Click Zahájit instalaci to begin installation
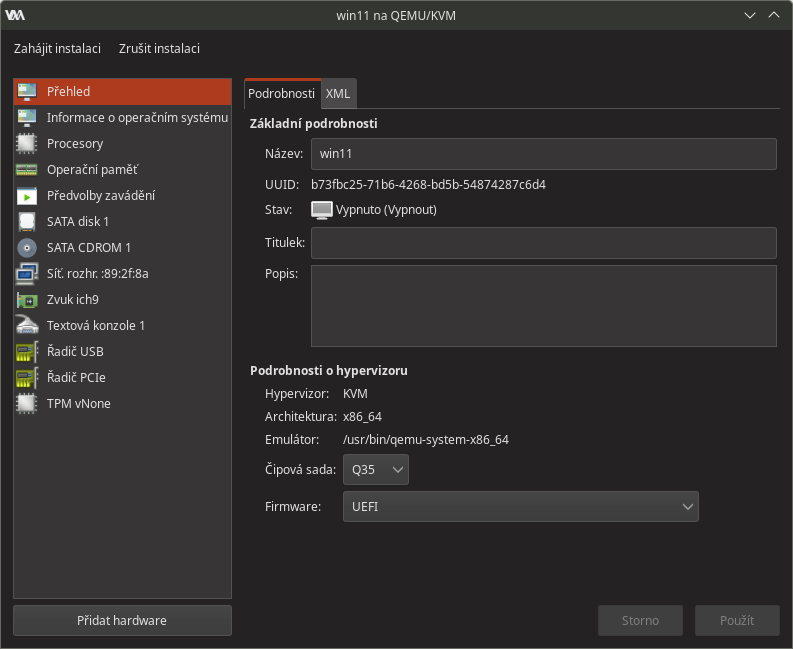The image size is (793, 649). pyautogui.click(x=57, y=49)
